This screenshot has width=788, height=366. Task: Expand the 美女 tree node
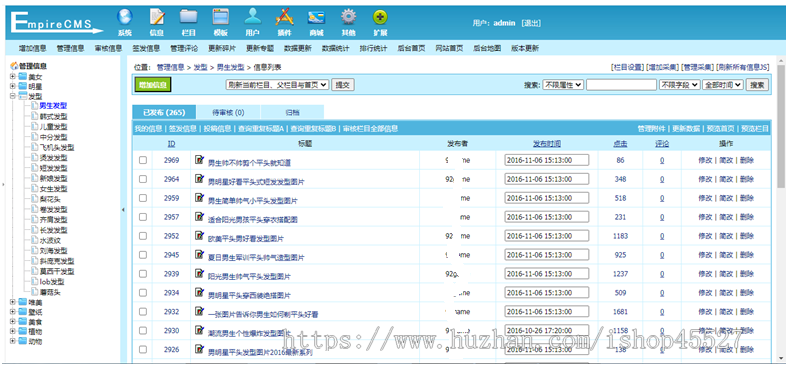click(x=13, y=76)
